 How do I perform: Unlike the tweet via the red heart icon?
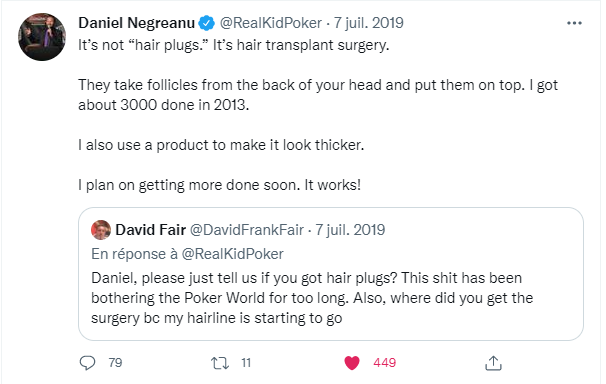coord(352,363)
